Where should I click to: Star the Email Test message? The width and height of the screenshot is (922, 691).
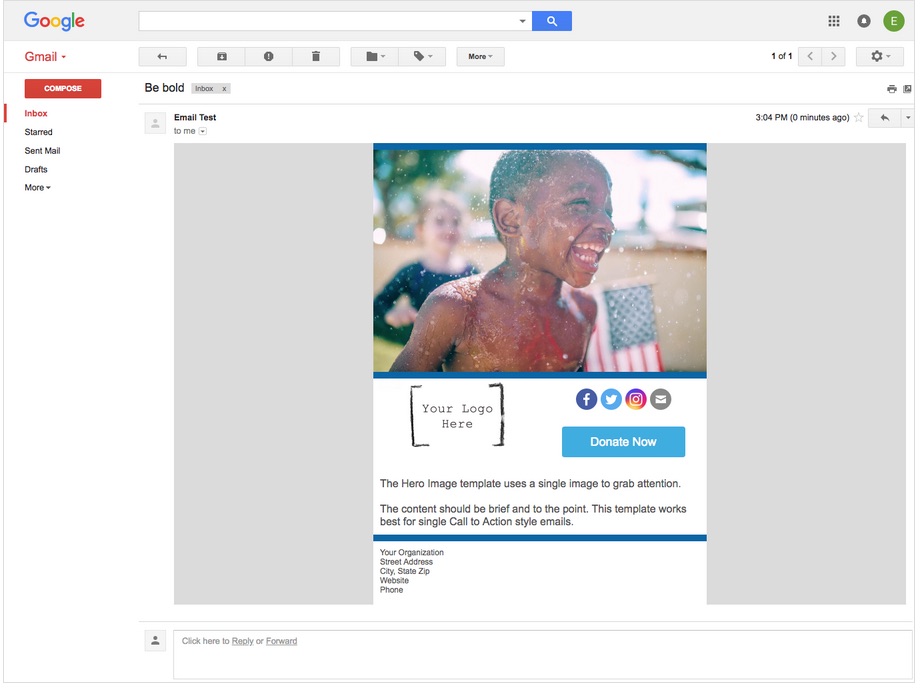click(x=858, y=118)
